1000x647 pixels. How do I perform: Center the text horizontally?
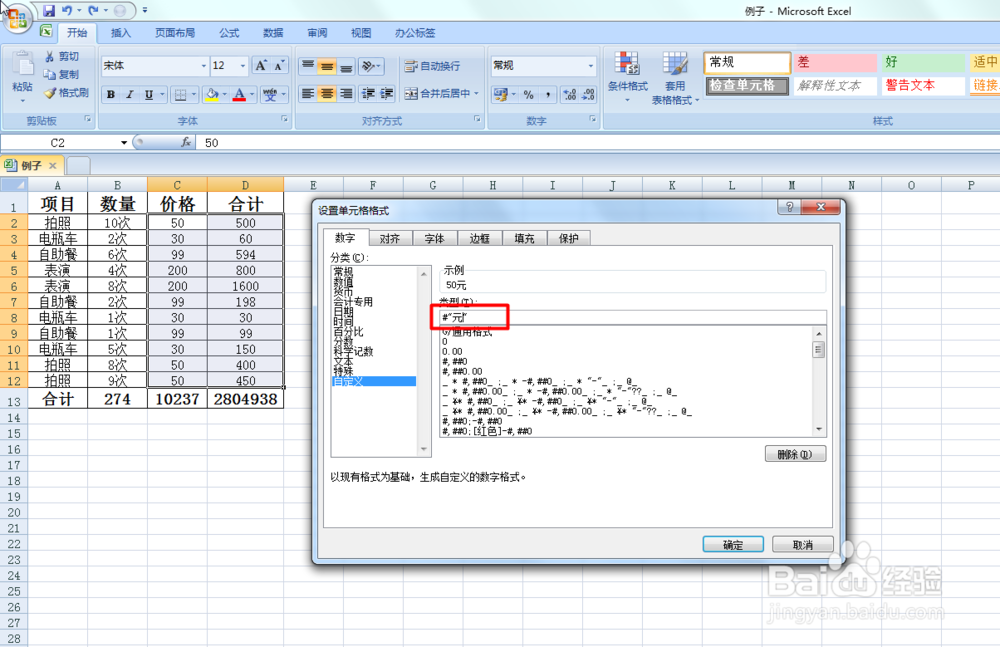pos(327,94)
